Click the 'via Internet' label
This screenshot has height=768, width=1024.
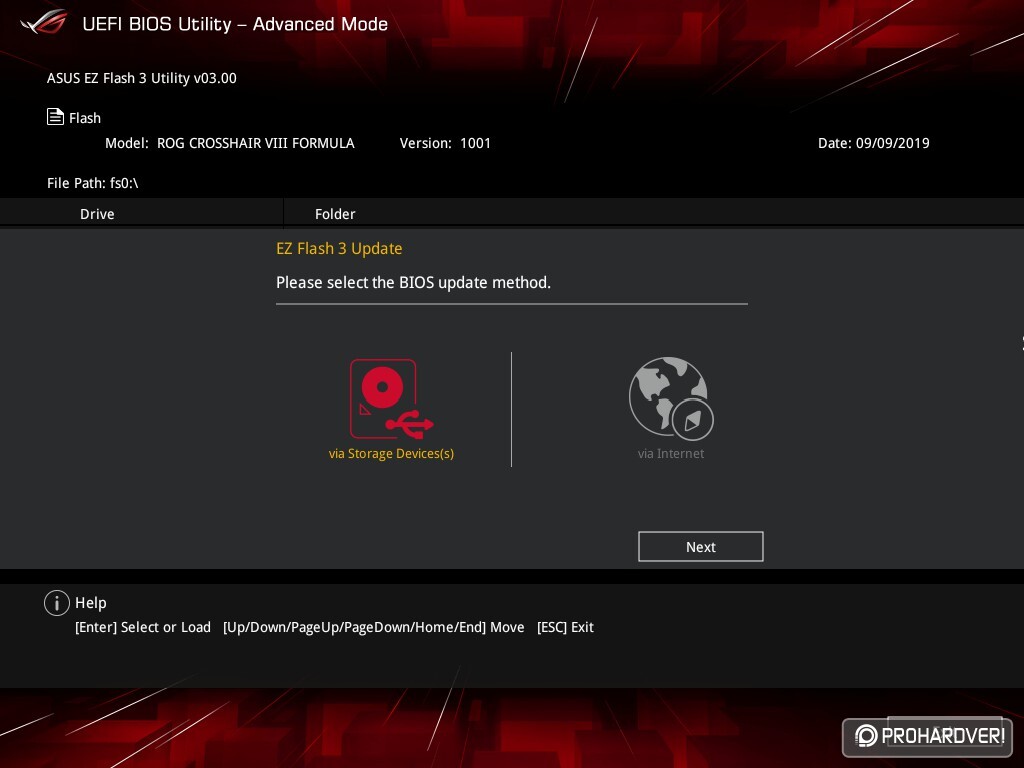[671, 453]
